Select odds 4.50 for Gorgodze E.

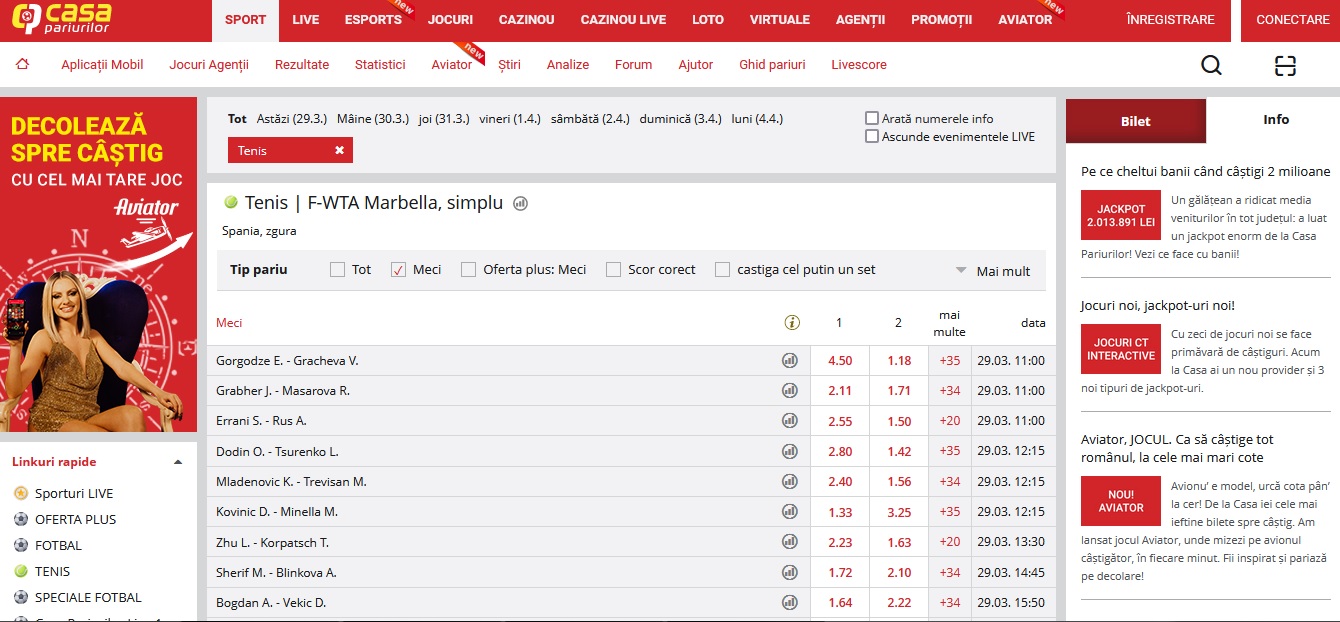840,360
